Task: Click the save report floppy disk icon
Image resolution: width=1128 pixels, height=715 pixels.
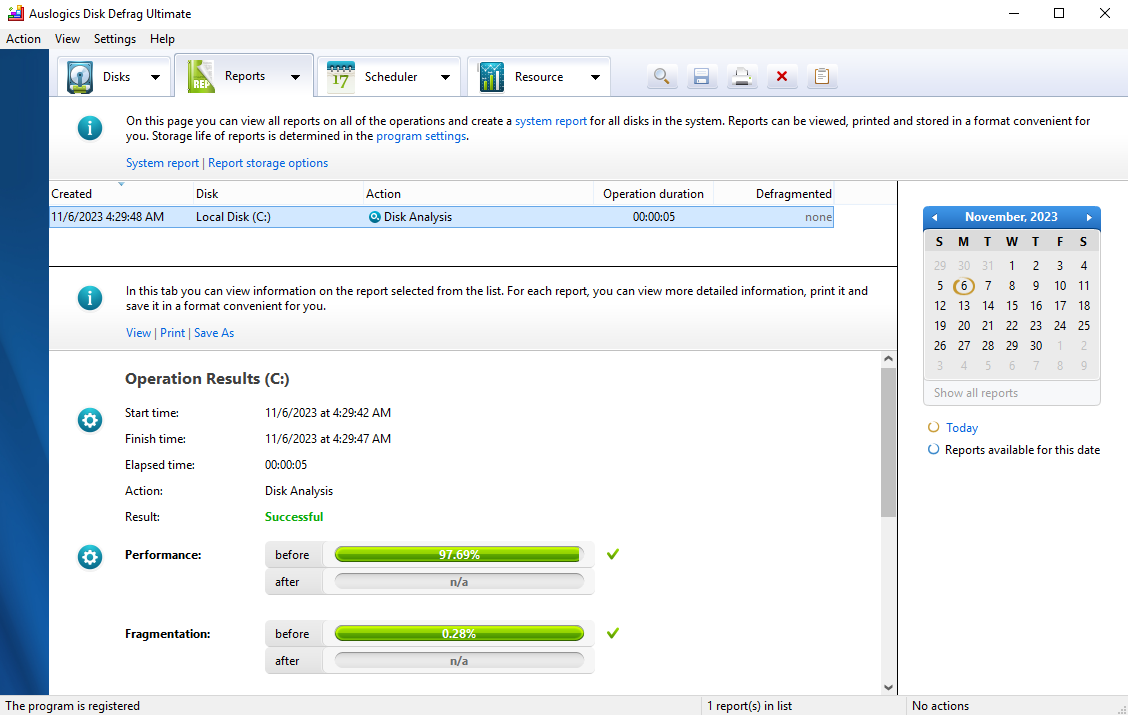Action: coord(701,76)
